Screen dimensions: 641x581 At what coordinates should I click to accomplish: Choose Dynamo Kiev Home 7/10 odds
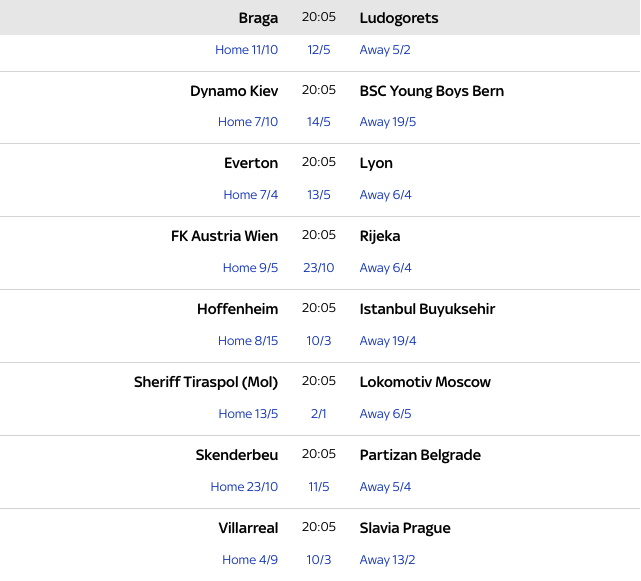248,122
